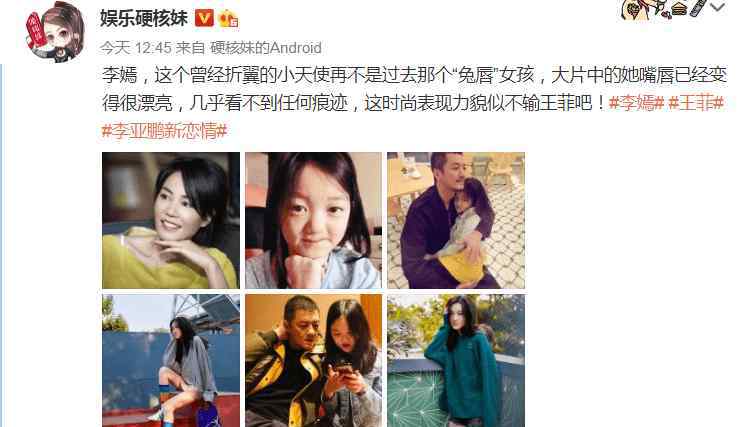Open the #王菲# hashtag topic
This screenshot has width=750, height=427.
[x=696, y=103]
